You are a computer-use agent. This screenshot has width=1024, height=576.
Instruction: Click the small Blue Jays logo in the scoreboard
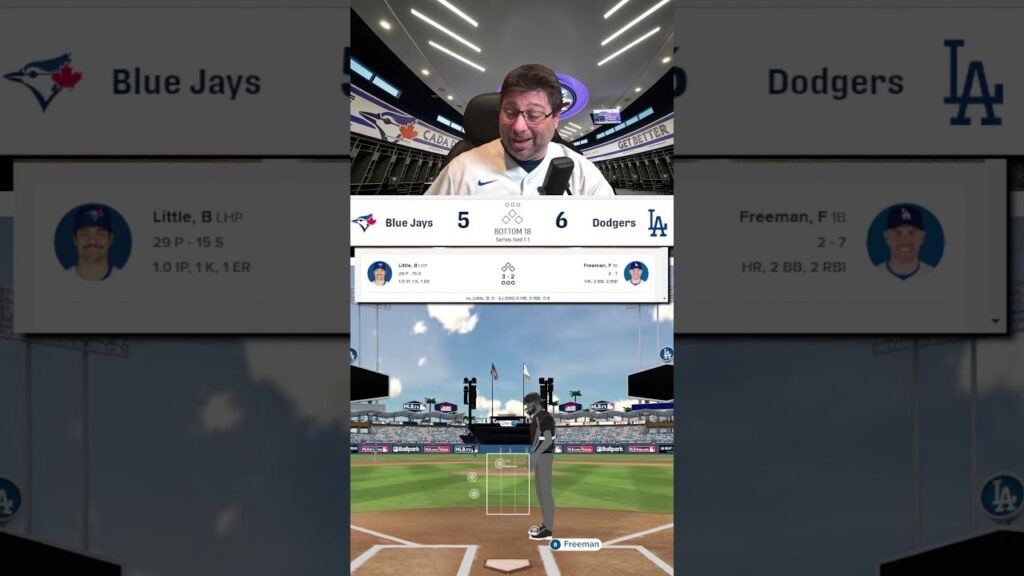coord(364,222)
